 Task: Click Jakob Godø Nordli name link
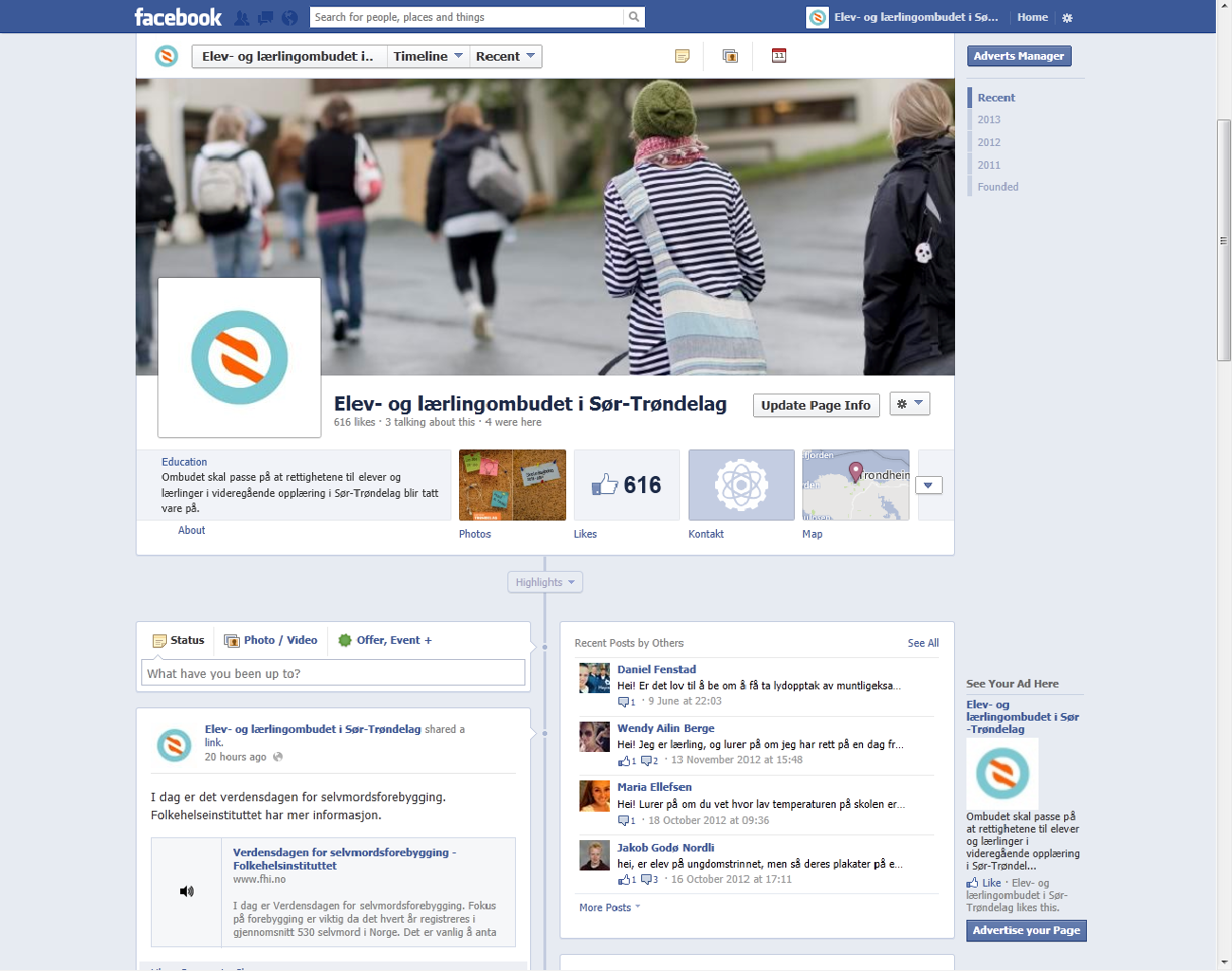tap(666, 848)
